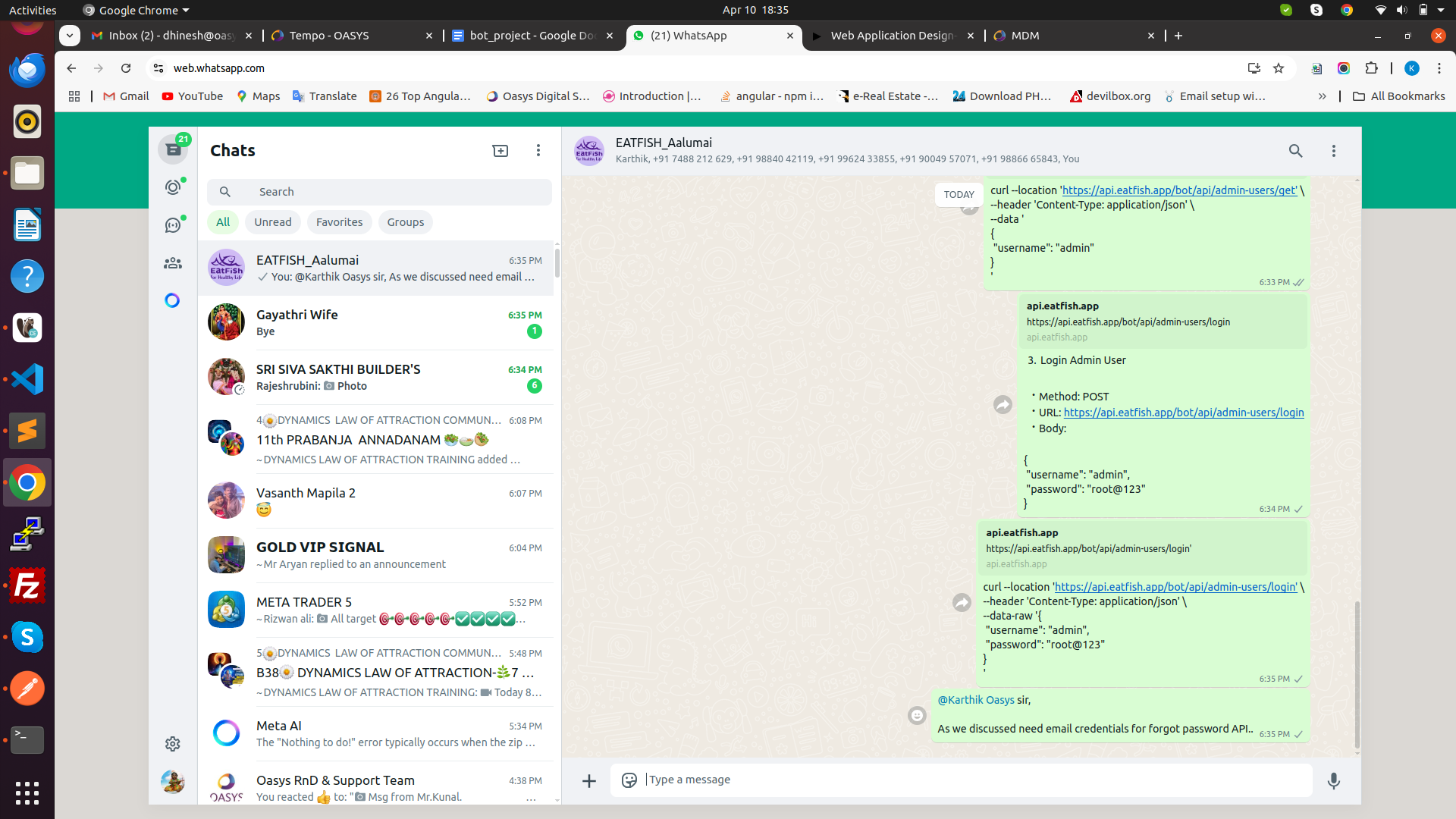Image resolution: width=1456 pixels, height=819 pixels.
Task: Start recording a voice message
Action: point(1334,780)
